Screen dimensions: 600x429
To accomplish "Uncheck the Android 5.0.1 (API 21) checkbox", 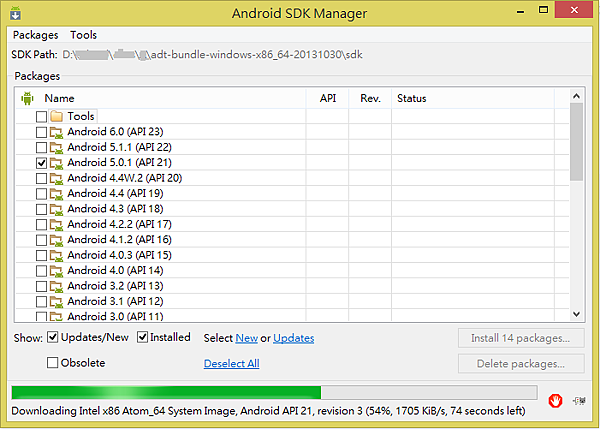I will point(41,163).
